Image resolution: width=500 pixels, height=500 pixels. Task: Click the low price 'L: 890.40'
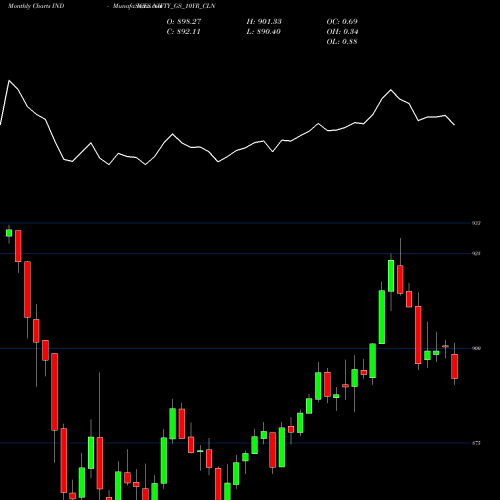264,32
